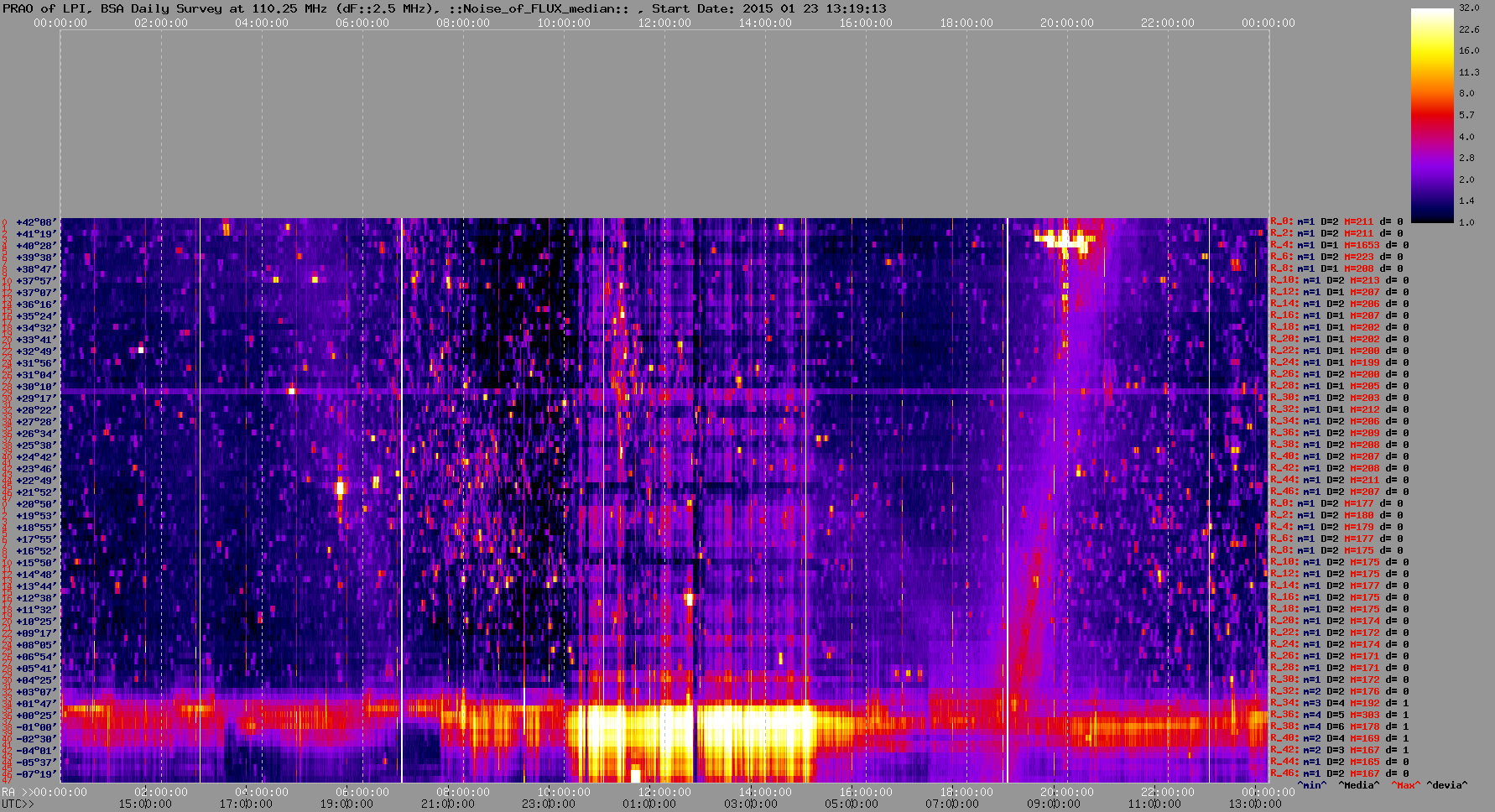This screenshot has height=812, width=1495.
Task: Click the R_40 row stats showing M=169
Action: point(1340,739)
